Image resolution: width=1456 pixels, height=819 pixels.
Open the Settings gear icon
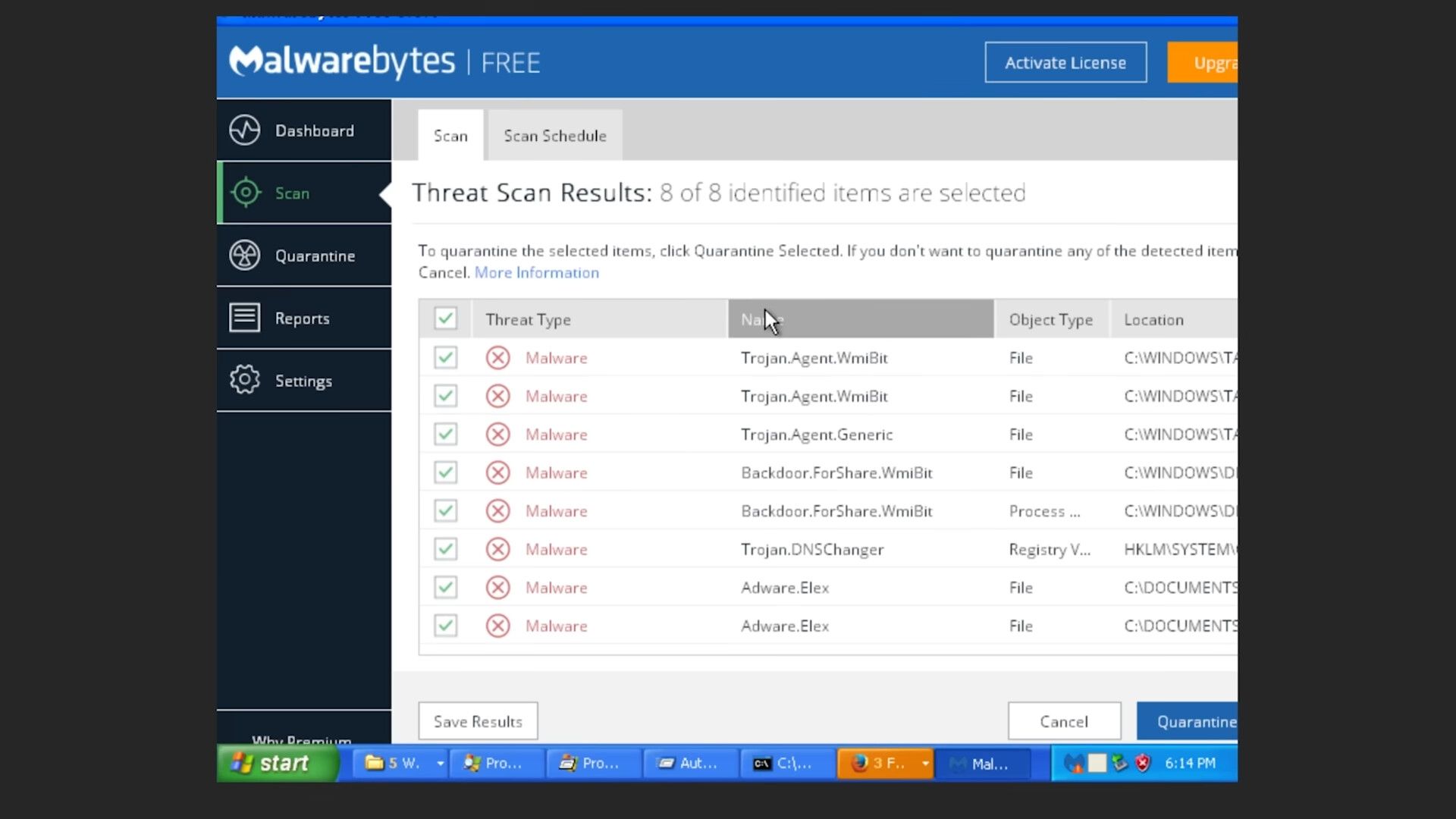coord(245,380)
